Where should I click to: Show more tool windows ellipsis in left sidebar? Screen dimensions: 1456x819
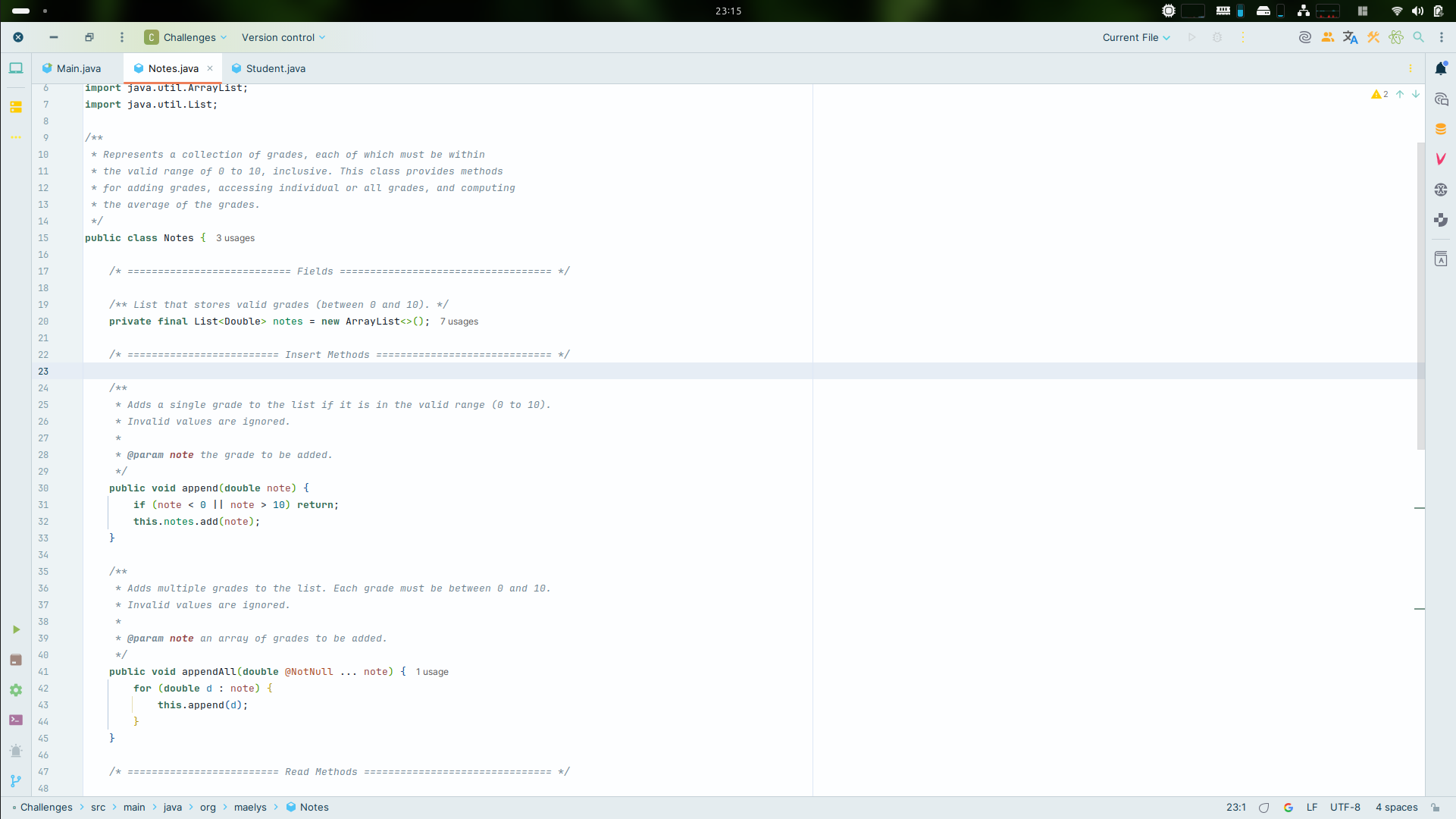(x=16, y=137)
